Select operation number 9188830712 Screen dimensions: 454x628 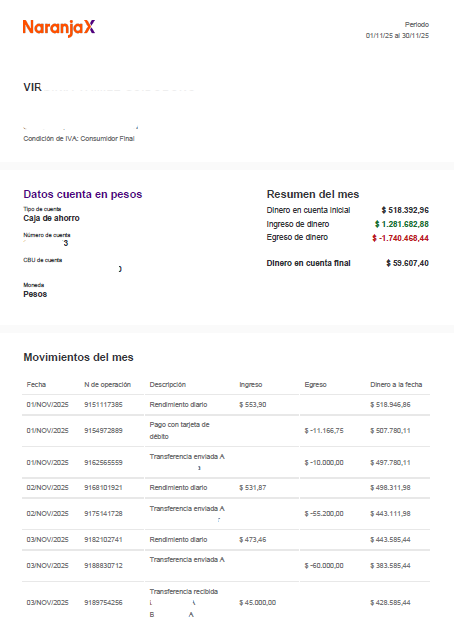[103, 566]
